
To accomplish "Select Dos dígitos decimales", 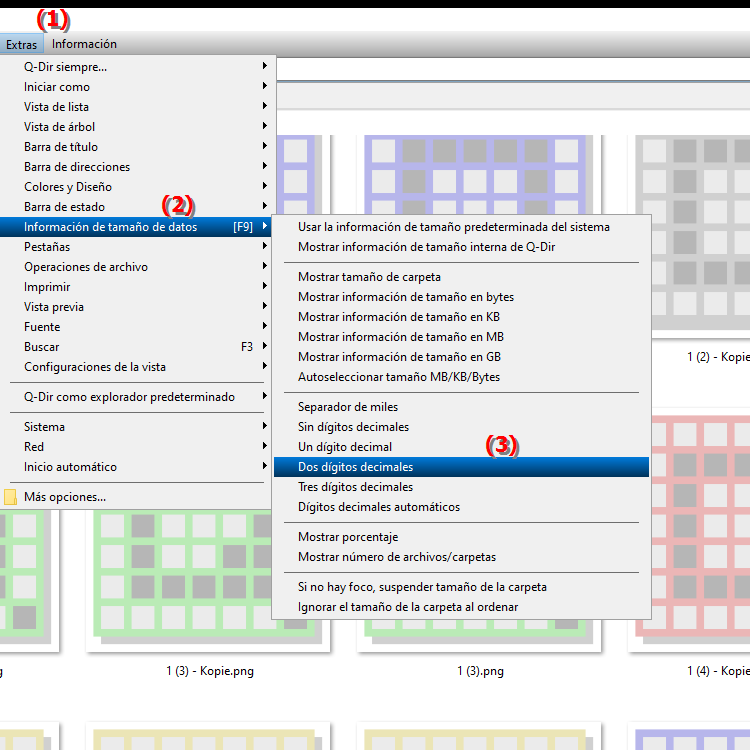I will click(x=461, y=467).
